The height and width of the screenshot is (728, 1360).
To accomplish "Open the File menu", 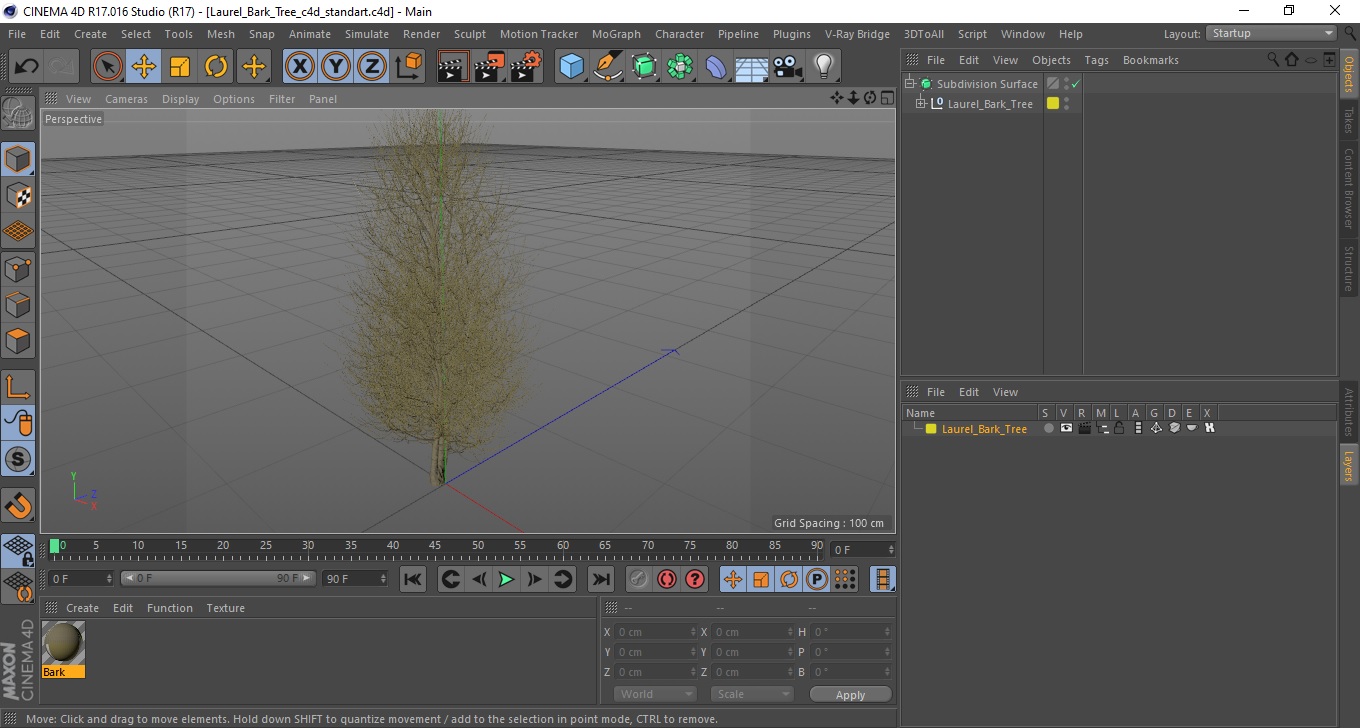I will coord(17,34).
